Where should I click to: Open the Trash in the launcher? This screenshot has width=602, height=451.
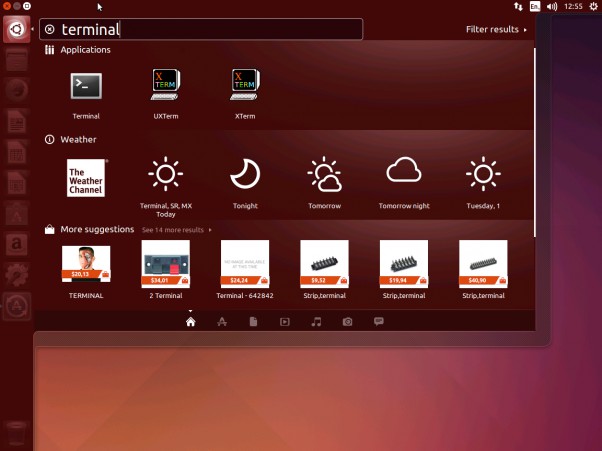pyautogui.click(x=17, y=434)
